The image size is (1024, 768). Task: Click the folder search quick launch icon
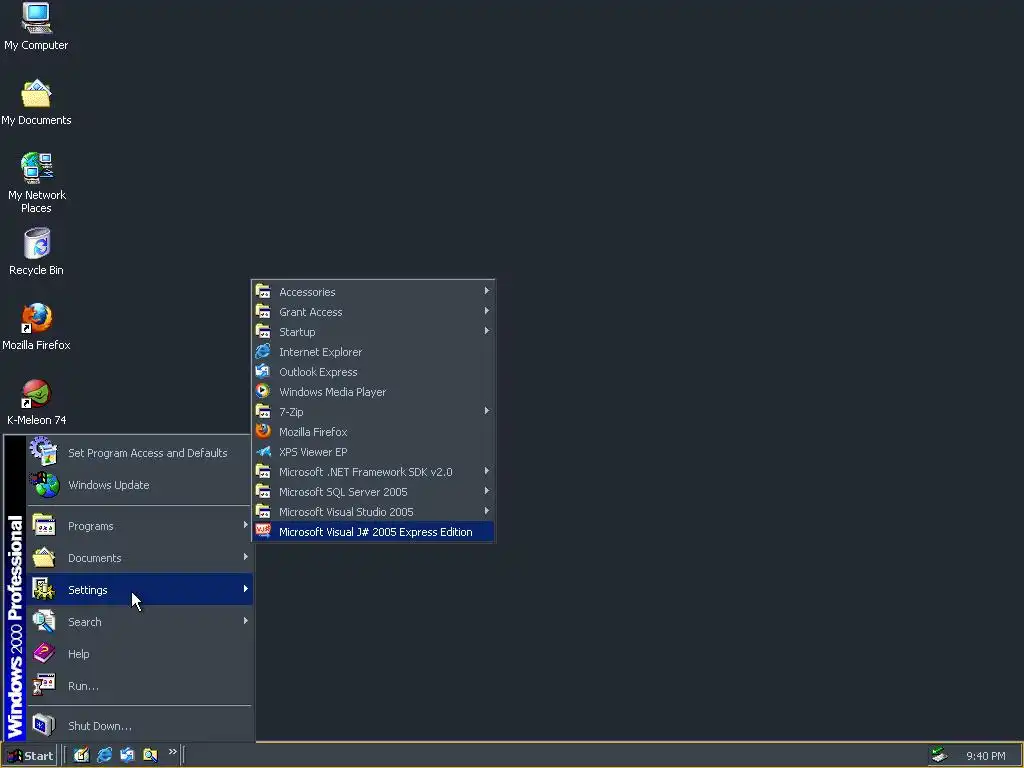(150, 755)
